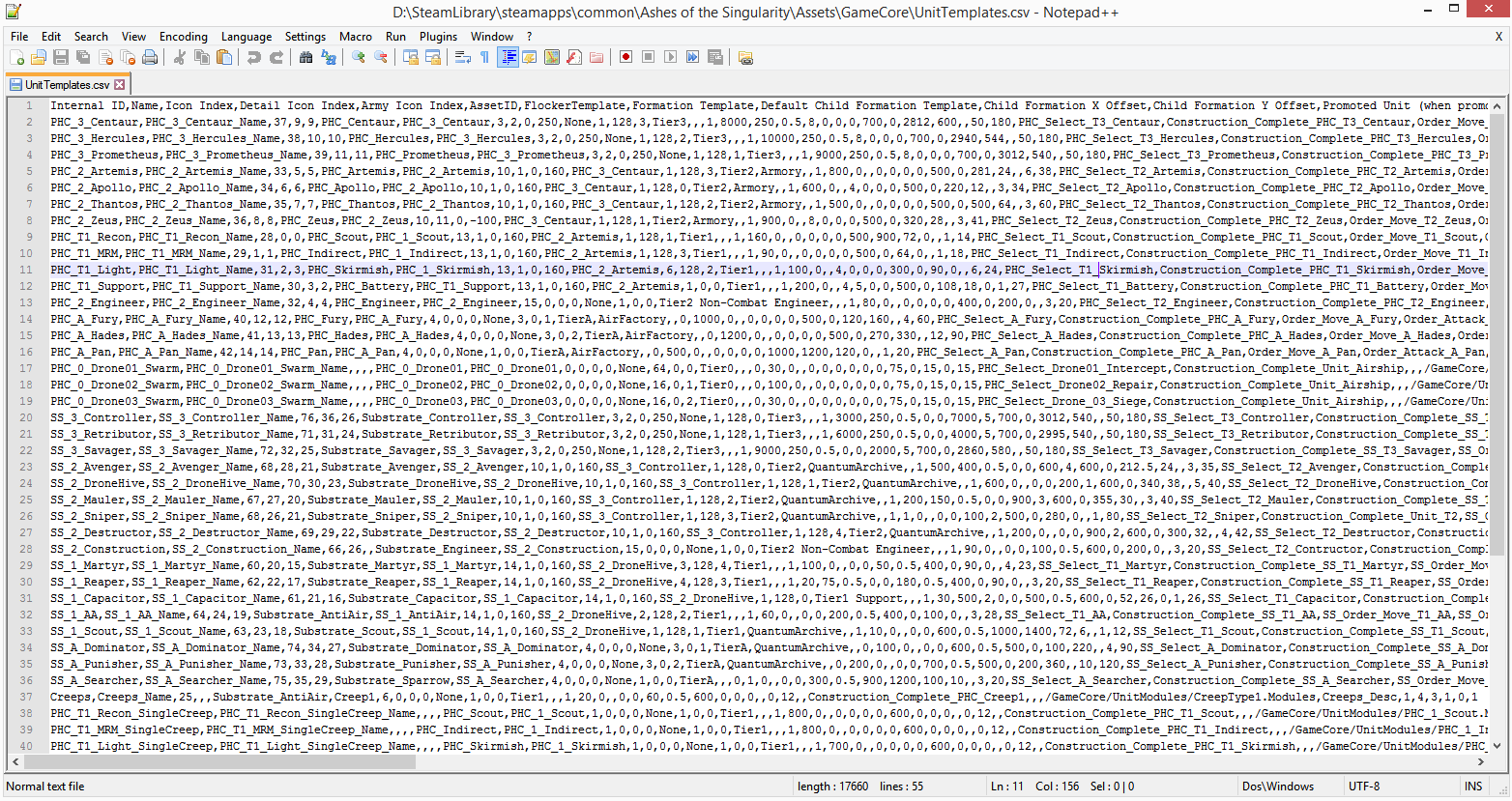Click the vertical scrollbar down arrow
The height and width of the screenshot is (801, 1512).
point(1498,745)
